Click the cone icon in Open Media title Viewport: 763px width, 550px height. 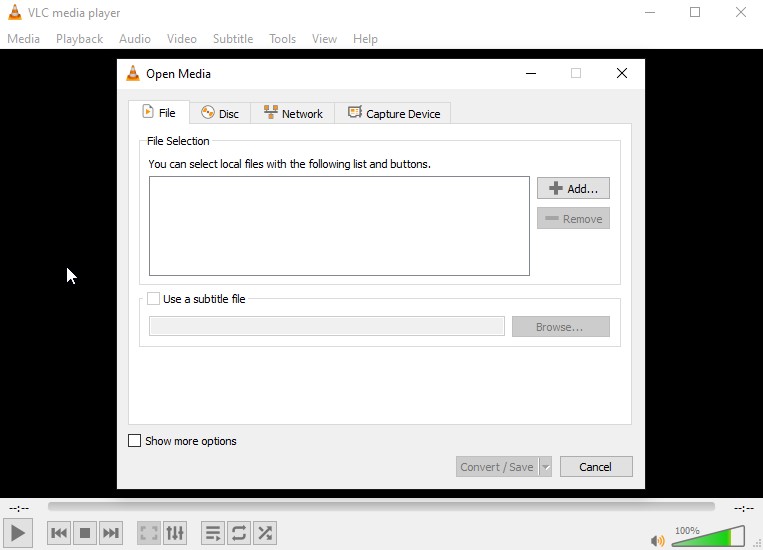click(133, 73)
